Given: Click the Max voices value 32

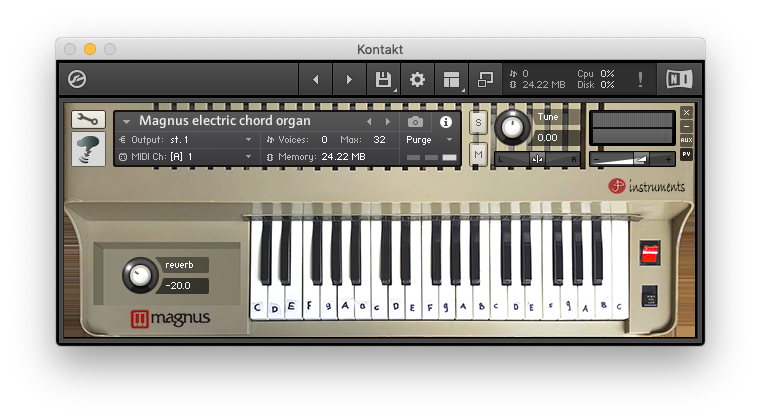Looking at the screenshot, I should pos(379,140).
